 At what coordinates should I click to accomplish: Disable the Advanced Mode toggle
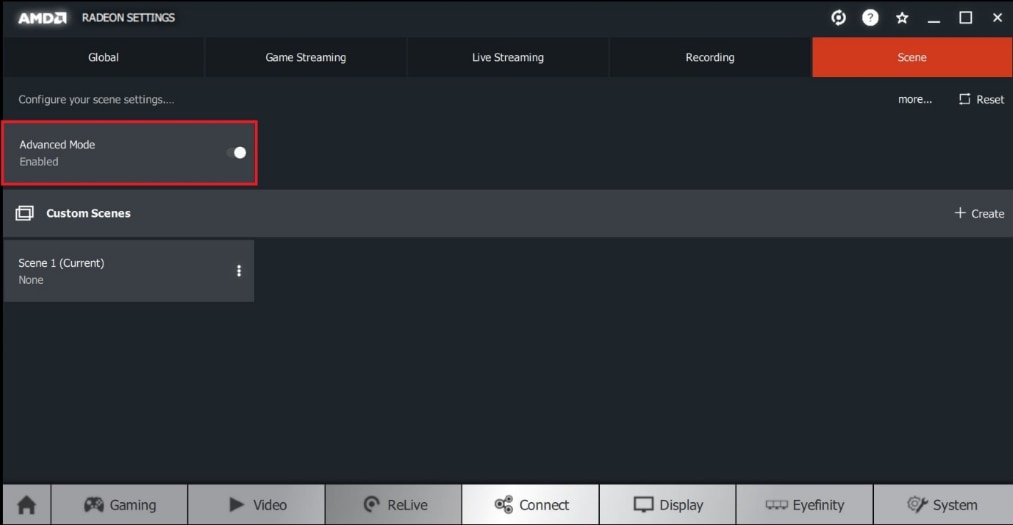click(x=236, y=152)
